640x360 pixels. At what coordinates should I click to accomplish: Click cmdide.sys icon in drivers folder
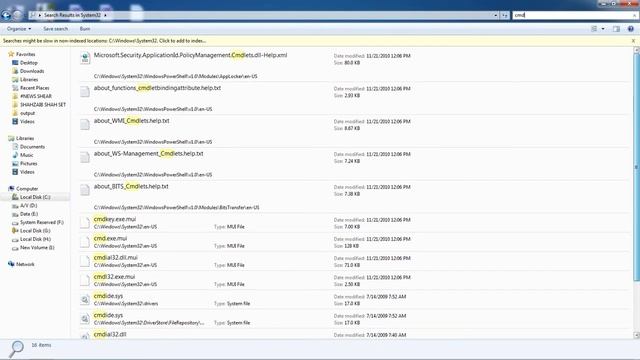pyautogui.click(x=85, y=300)
